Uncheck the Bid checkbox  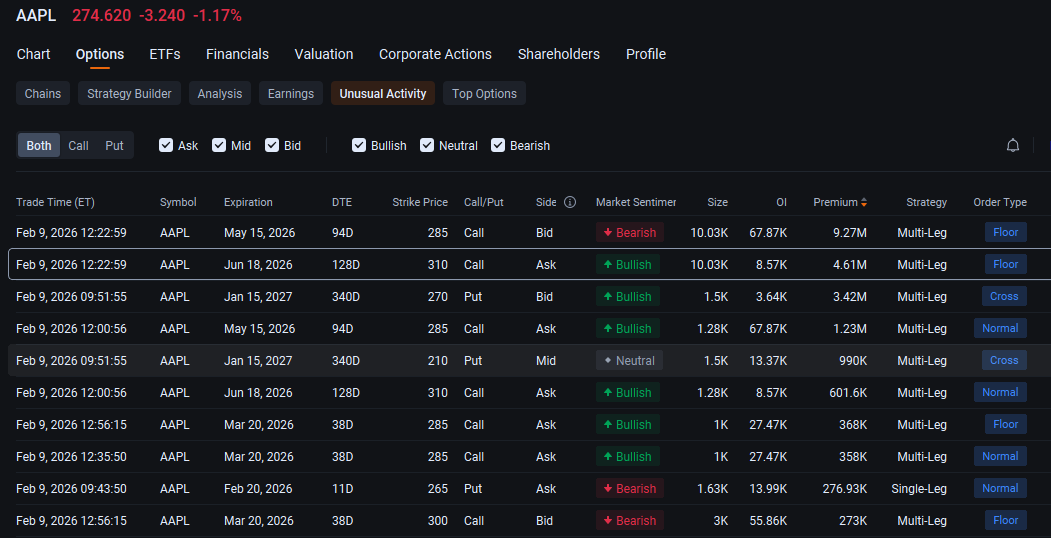click(x=271, y=145)
